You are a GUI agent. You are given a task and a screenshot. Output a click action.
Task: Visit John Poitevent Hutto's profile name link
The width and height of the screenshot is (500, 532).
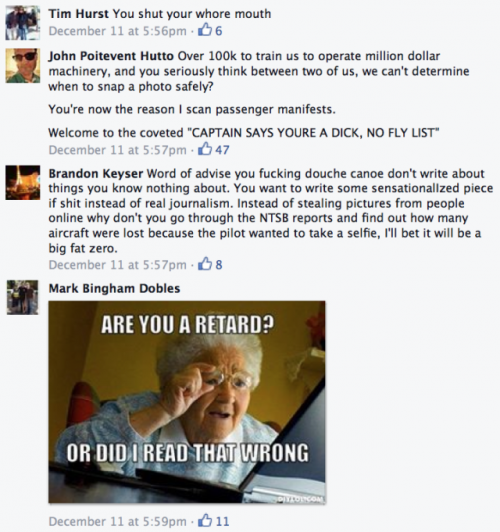click(x=111, y=56)
